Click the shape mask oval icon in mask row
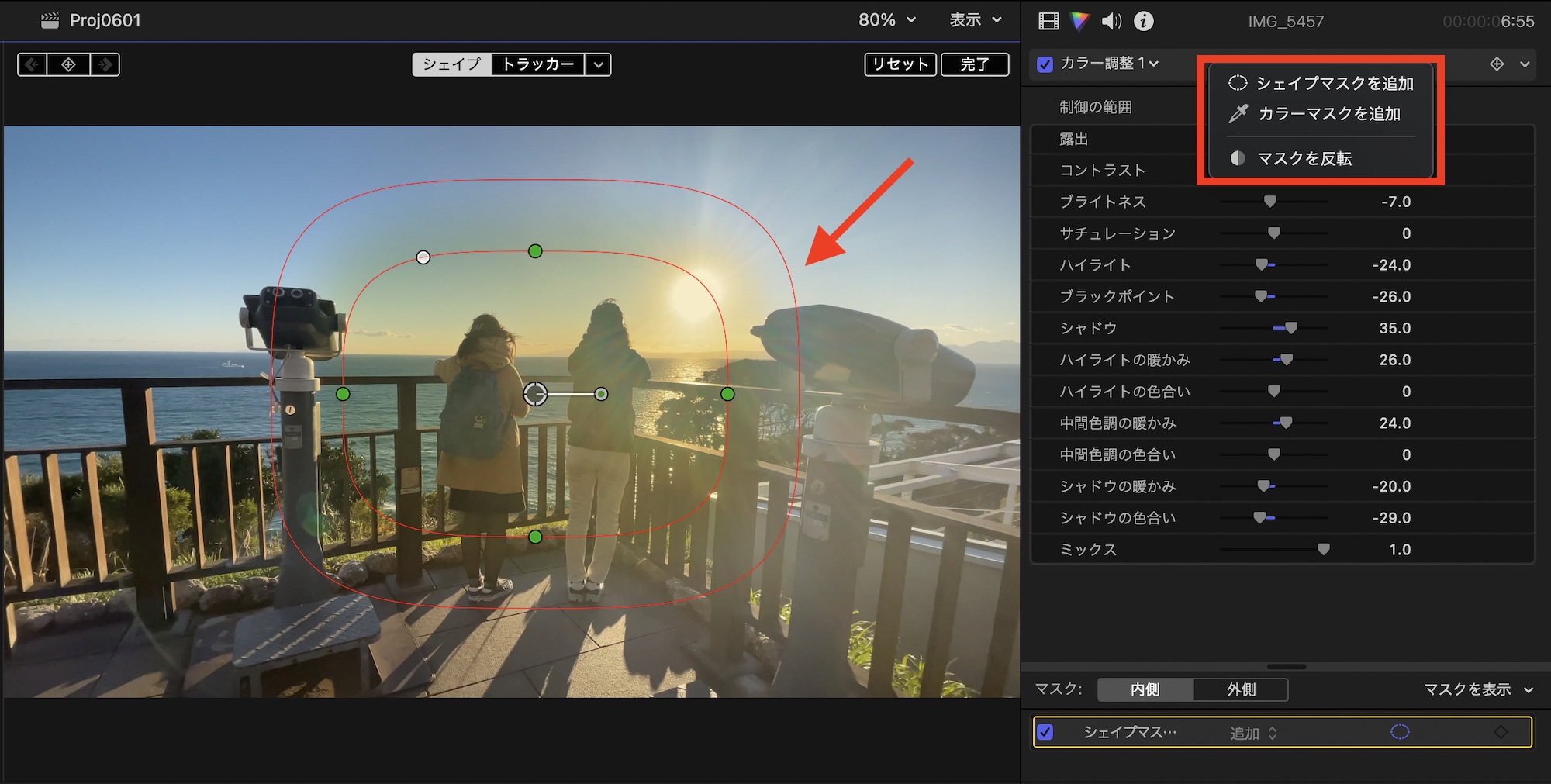1551x784 pixels. (x=1400, y=732)
